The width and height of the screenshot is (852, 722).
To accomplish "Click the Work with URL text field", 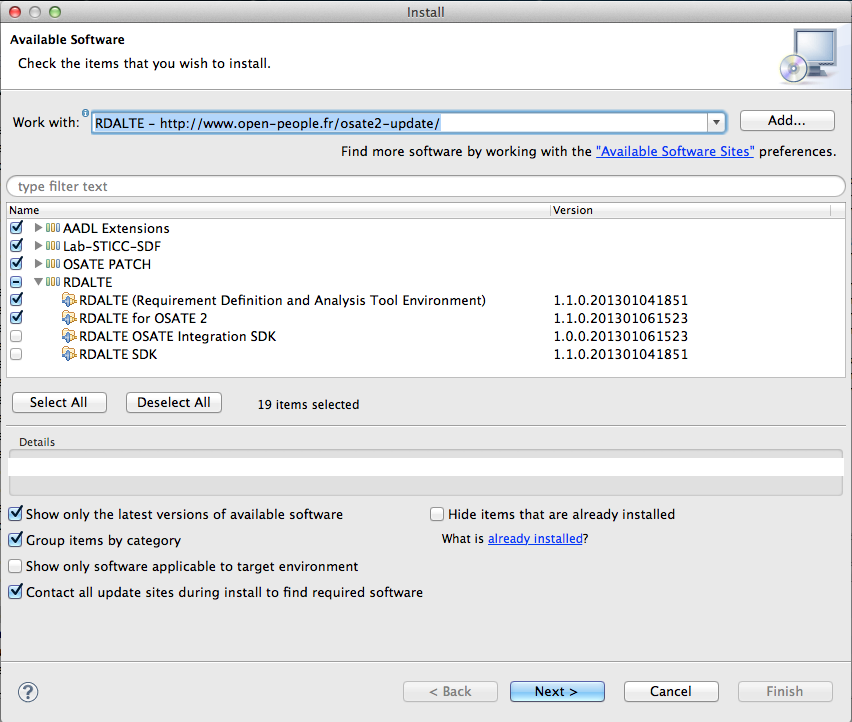I will point(399,123).
